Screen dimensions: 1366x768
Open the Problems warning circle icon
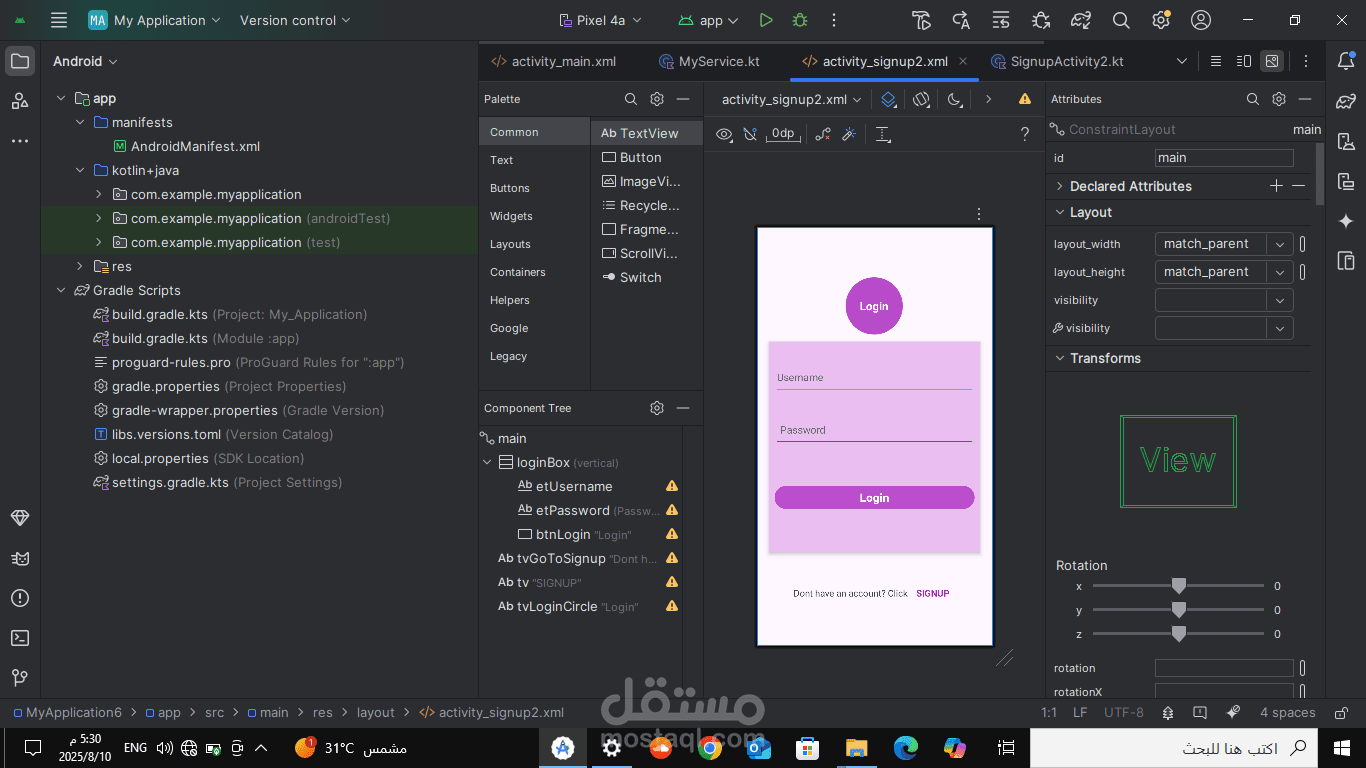(20, 598)
